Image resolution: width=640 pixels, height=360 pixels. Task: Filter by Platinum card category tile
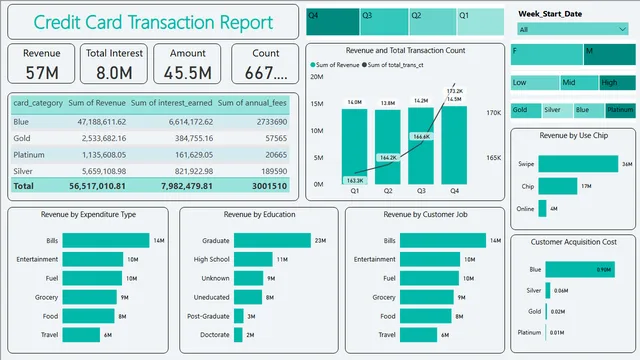click(x=620, y=110)
